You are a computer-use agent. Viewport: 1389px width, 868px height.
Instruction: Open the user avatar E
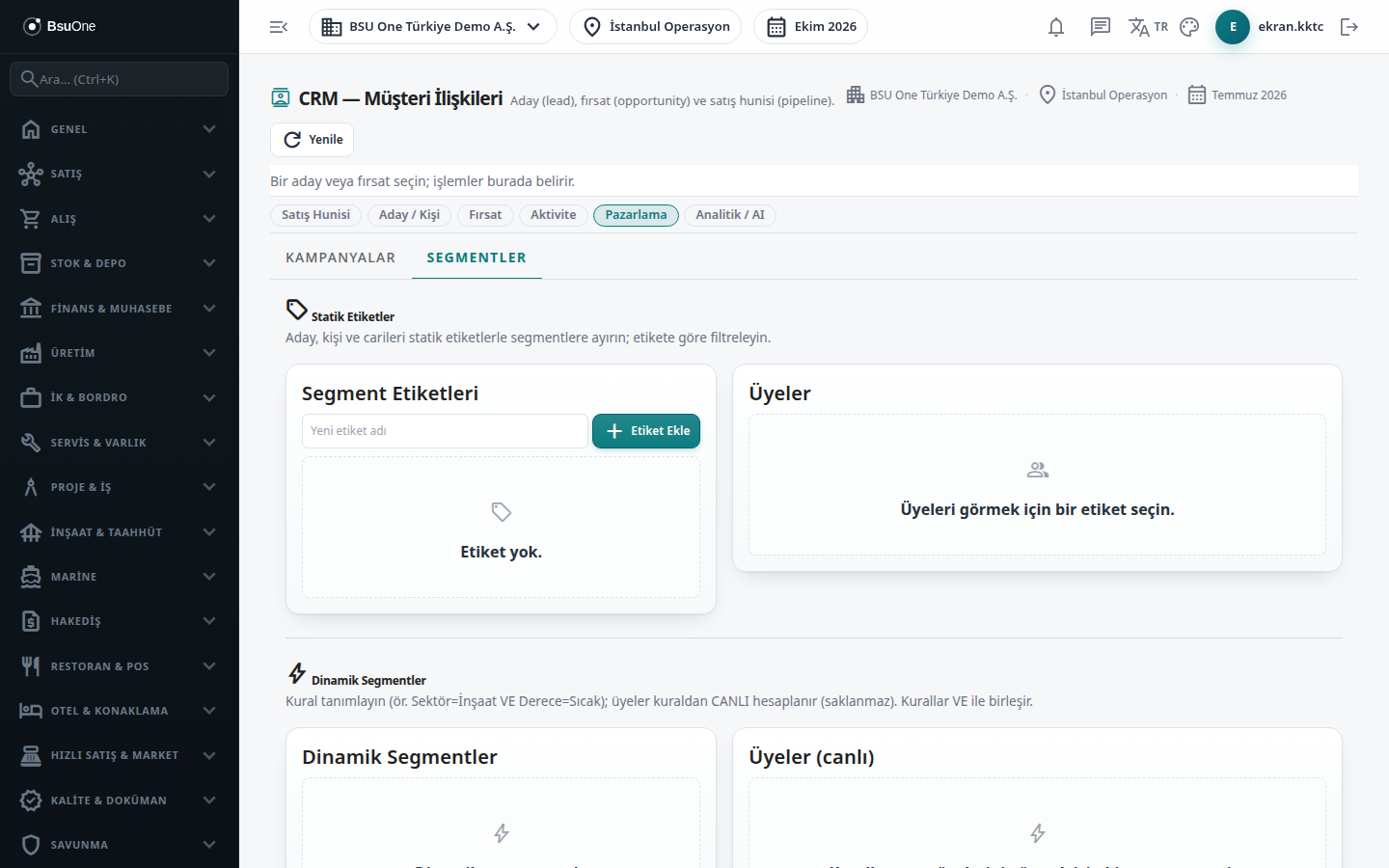click(1233, 27)
